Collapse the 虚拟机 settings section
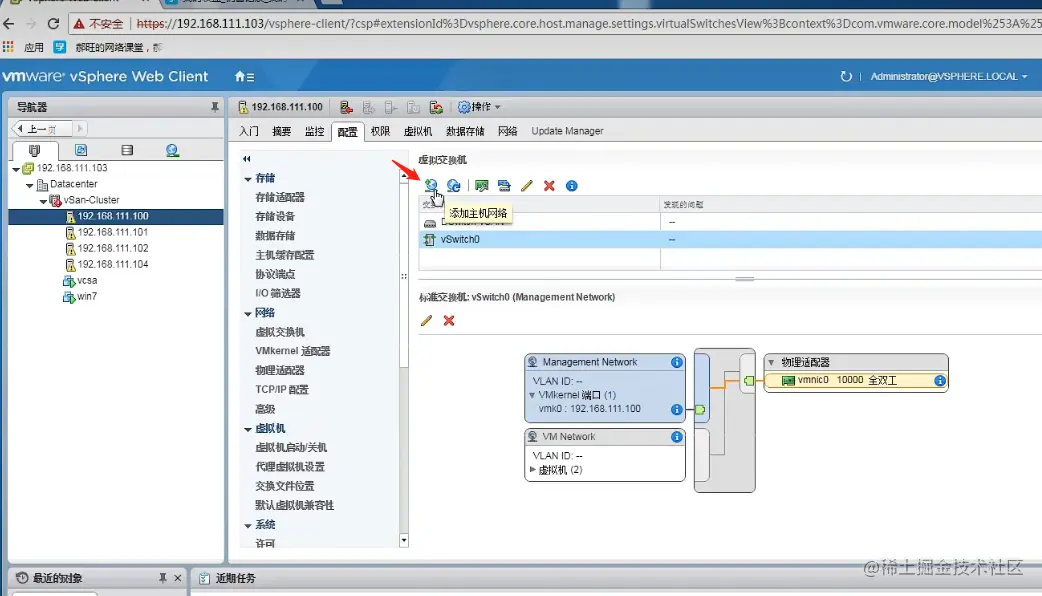Image resolution: width=1042 pixels, height=596 pixels. [x=248, y=429]
